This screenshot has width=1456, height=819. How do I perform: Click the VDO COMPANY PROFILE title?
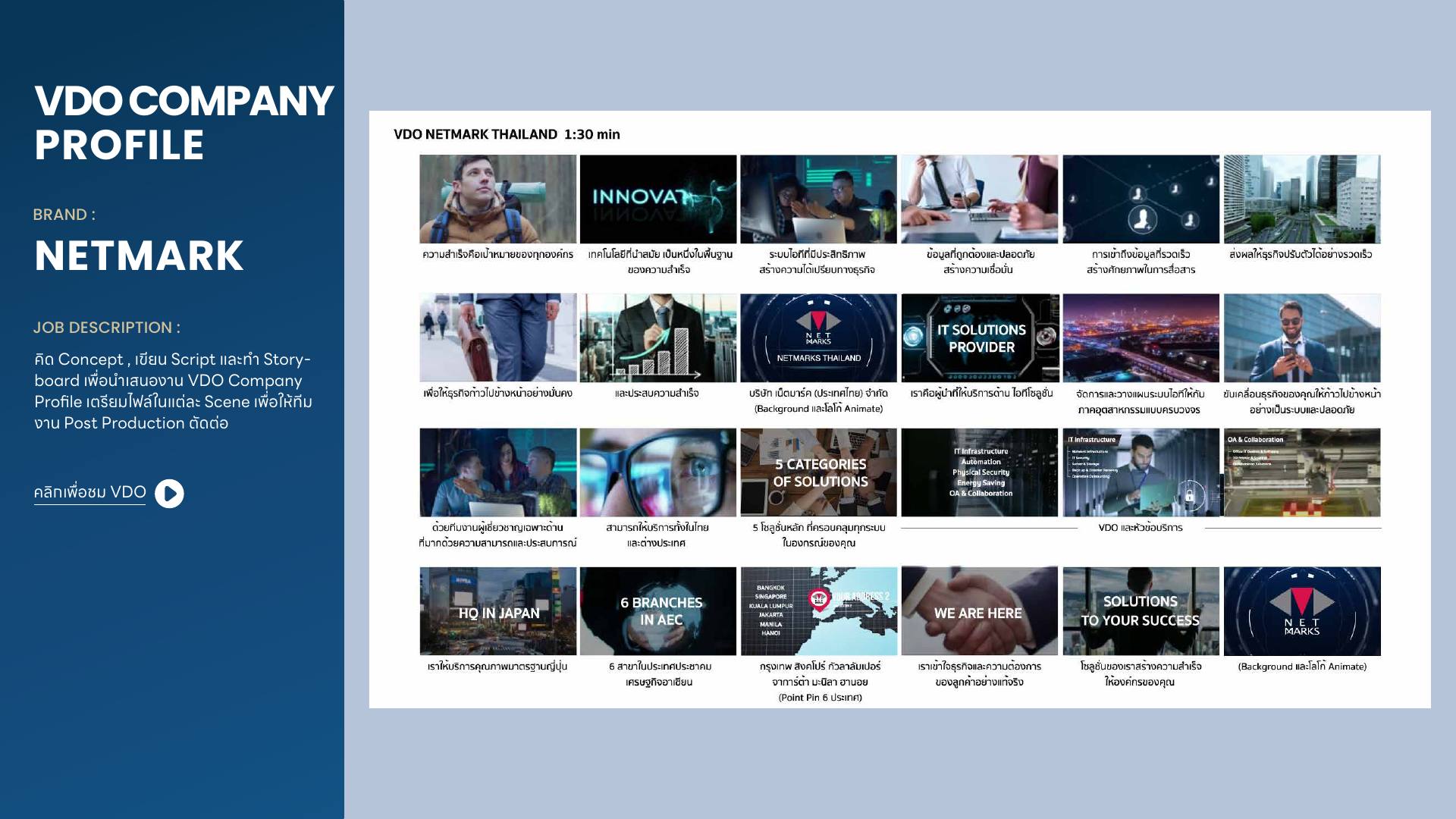(x=184, y=123)
